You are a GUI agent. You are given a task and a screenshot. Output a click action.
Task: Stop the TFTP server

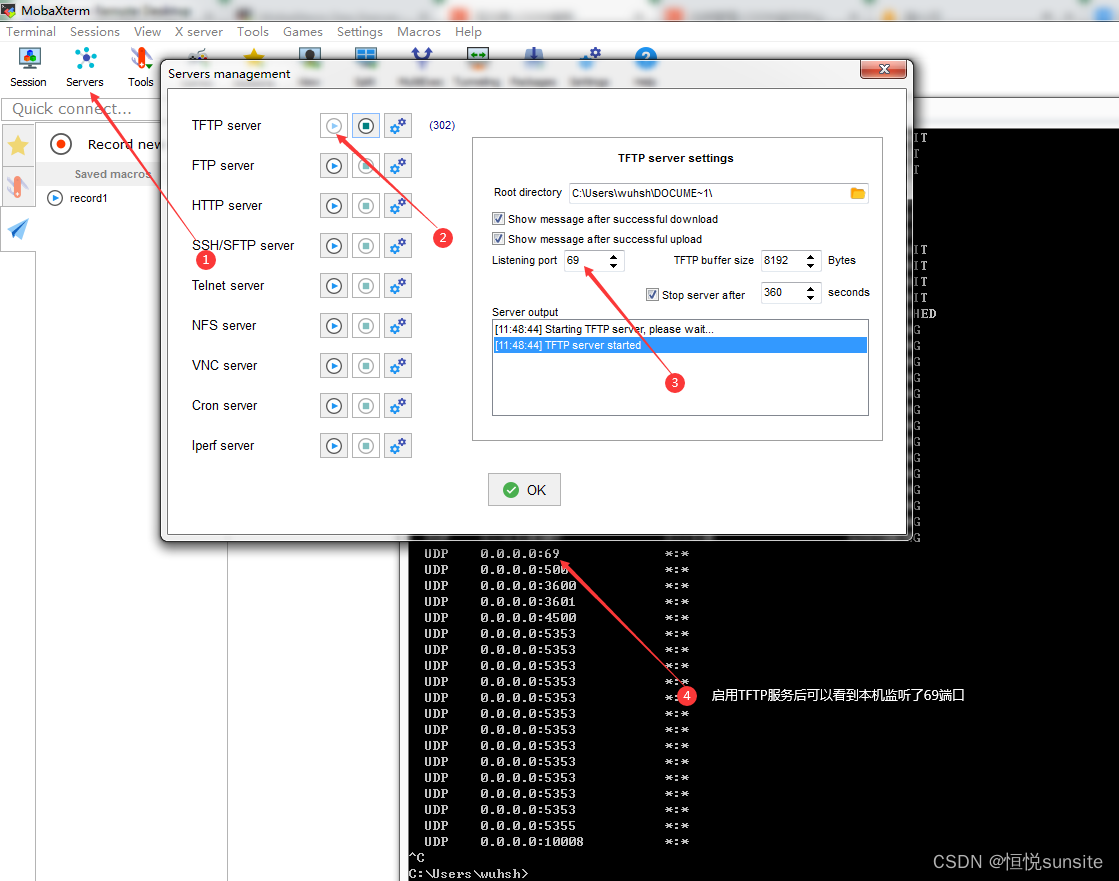[x=365, y=126]
